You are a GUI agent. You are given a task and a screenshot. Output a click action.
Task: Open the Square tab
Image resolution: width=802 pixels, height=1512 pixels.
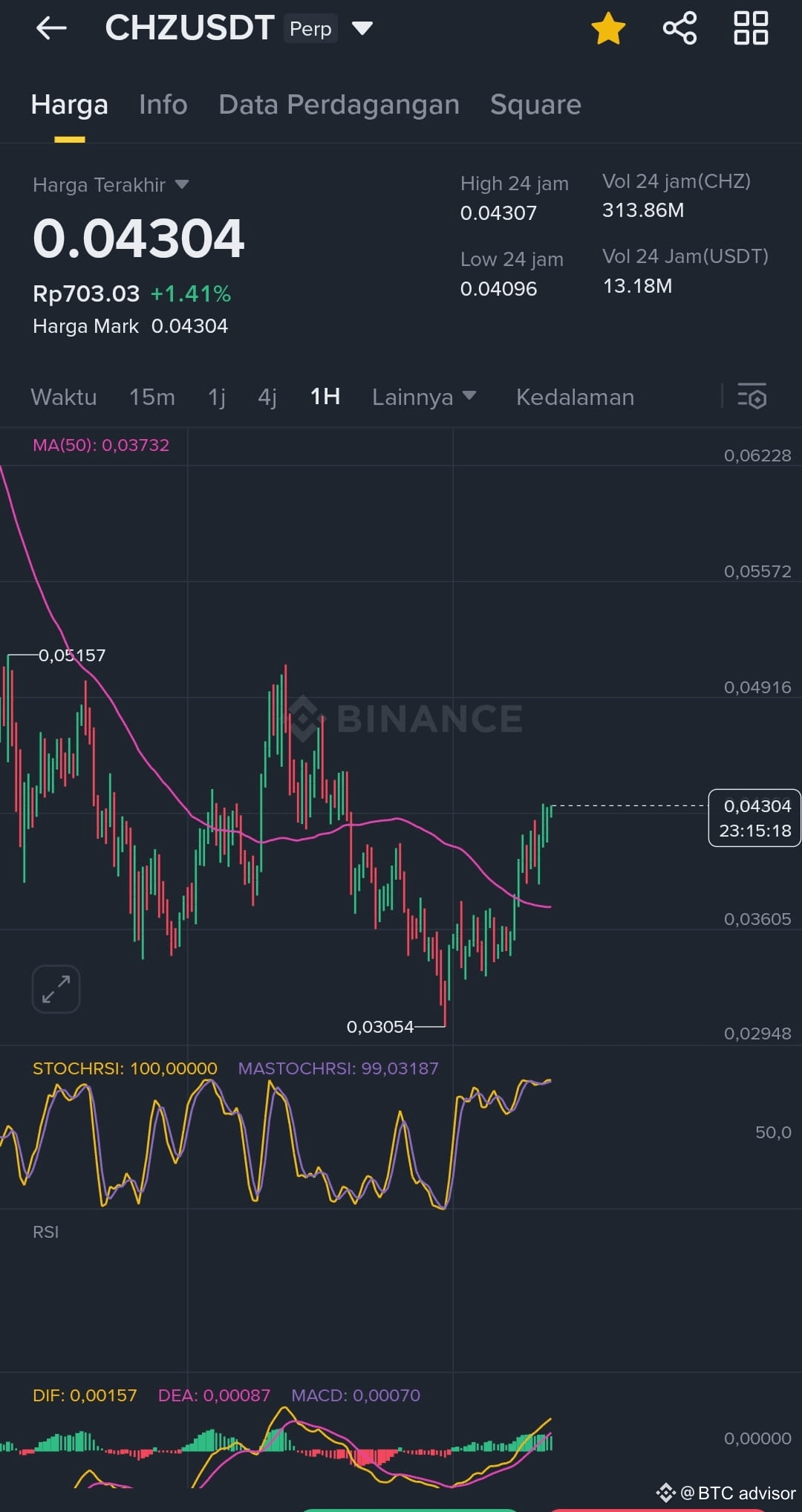[x=535, y=105]
